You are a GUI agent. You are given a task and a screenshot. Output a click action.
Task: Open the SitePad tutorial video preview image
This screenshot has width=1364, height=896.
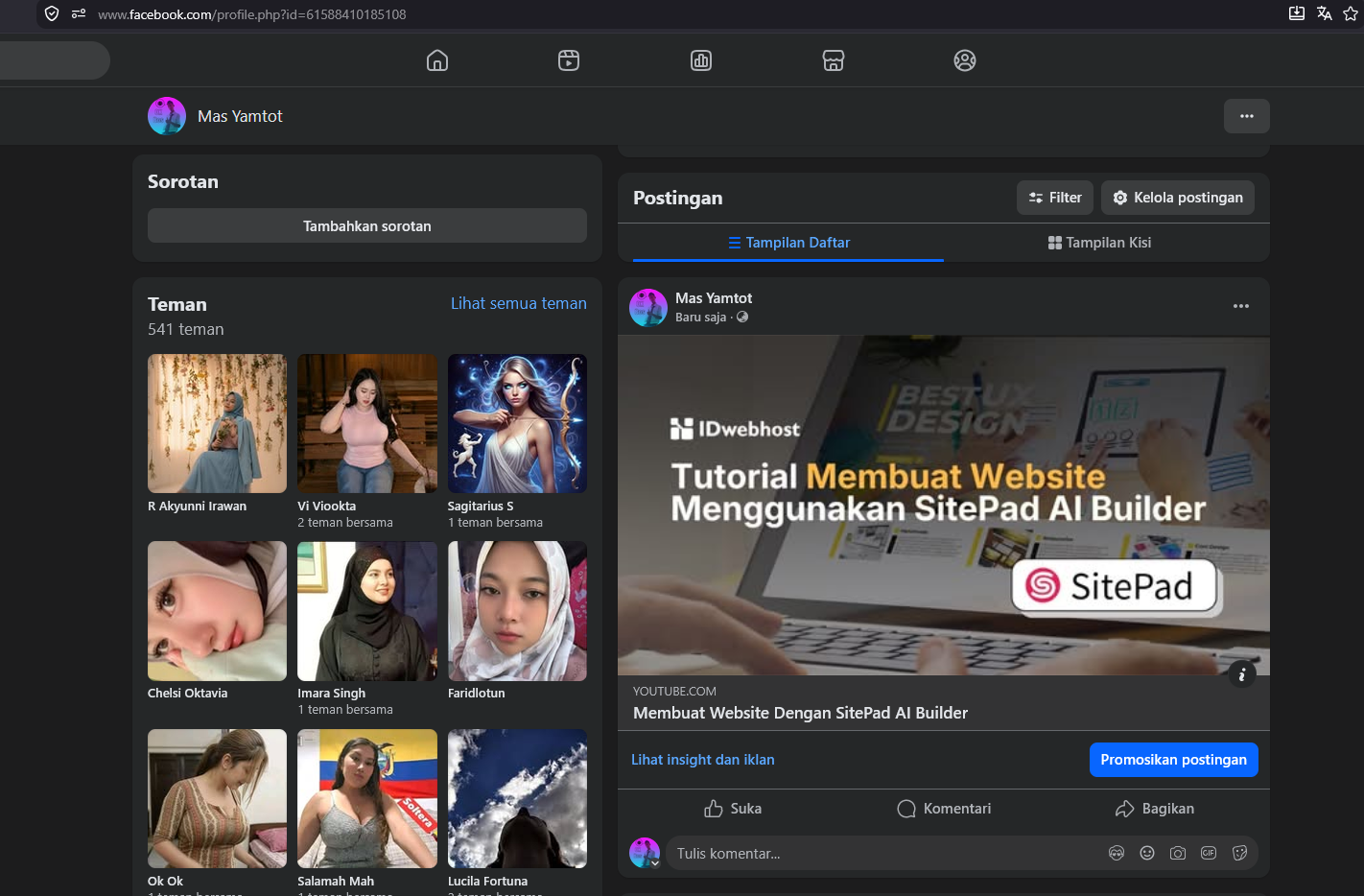tap(944, 506)
